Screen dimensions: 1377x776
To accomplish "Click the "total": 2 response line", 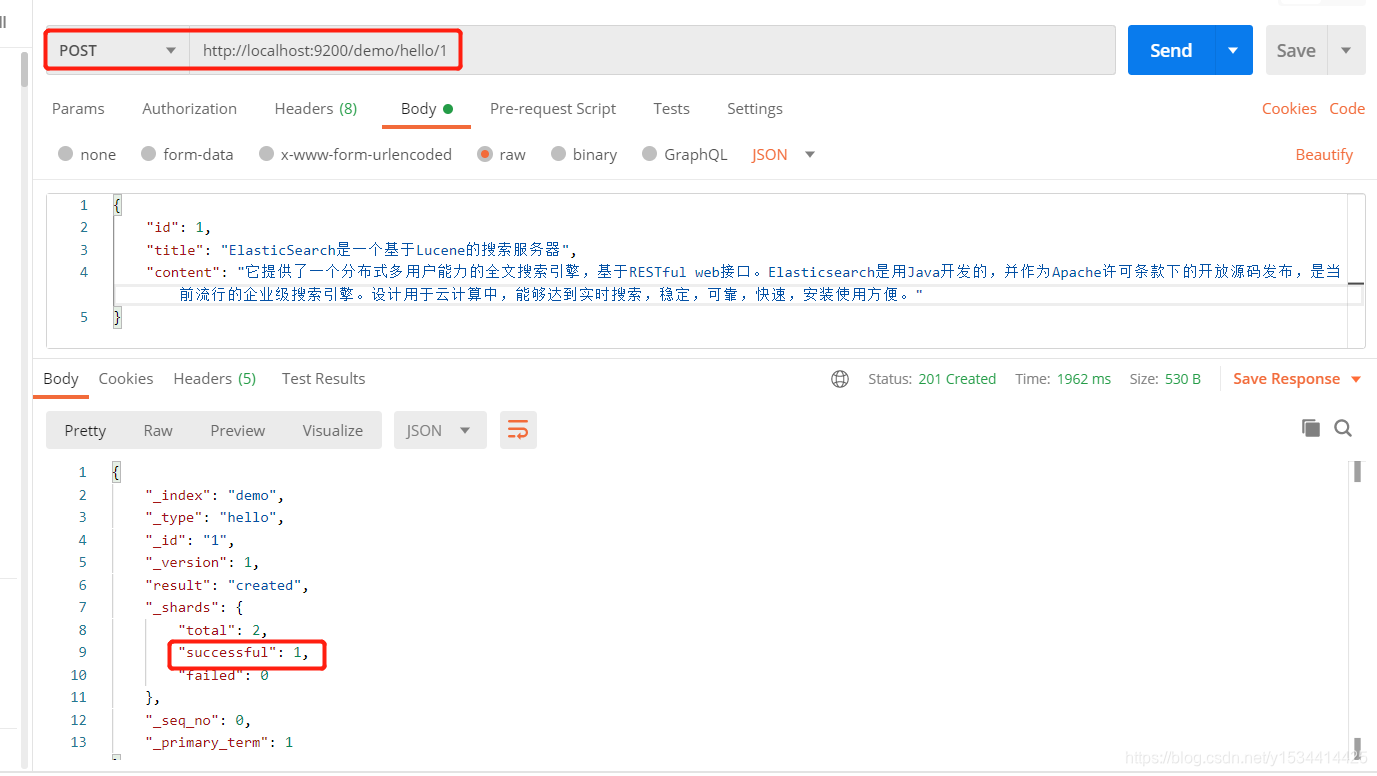I will [223, 630].
